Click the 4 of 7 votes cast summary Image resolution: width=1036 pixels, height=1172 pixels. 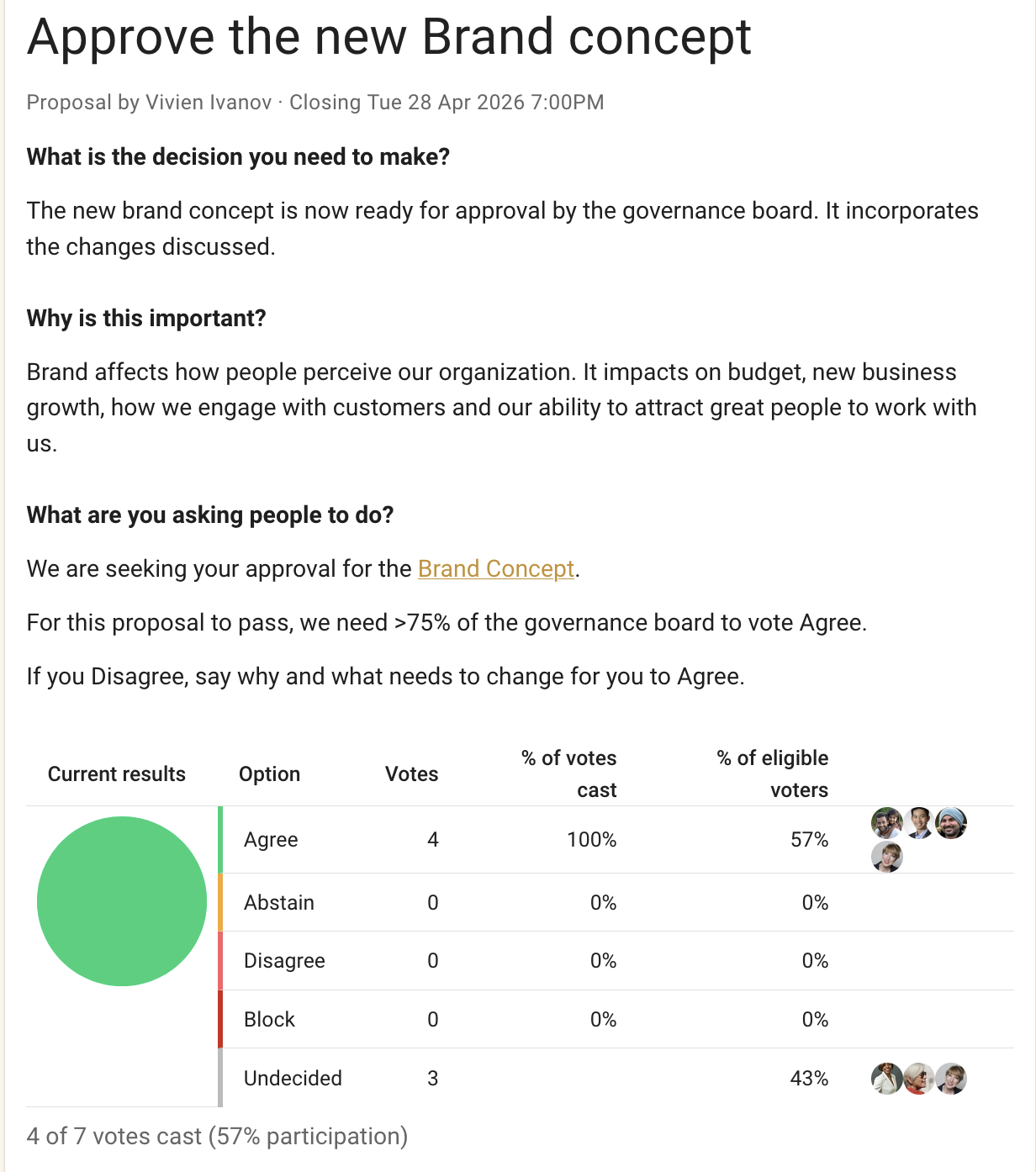(217, 1137)
